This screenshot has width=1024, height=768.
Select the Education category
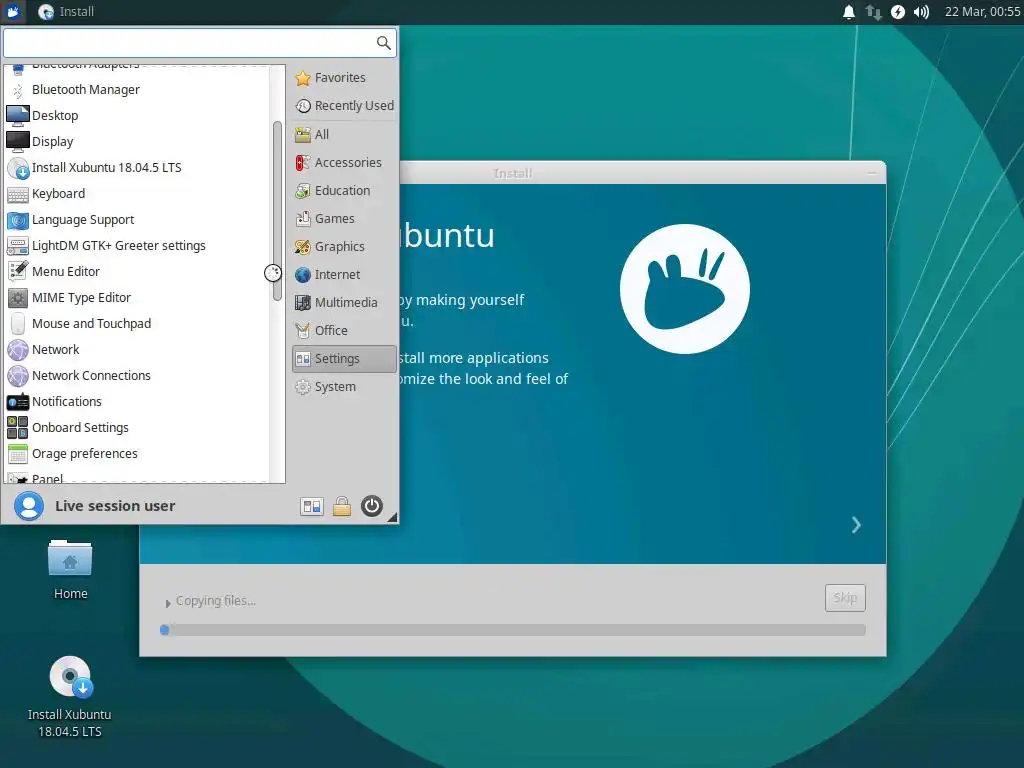click(344, 191)
